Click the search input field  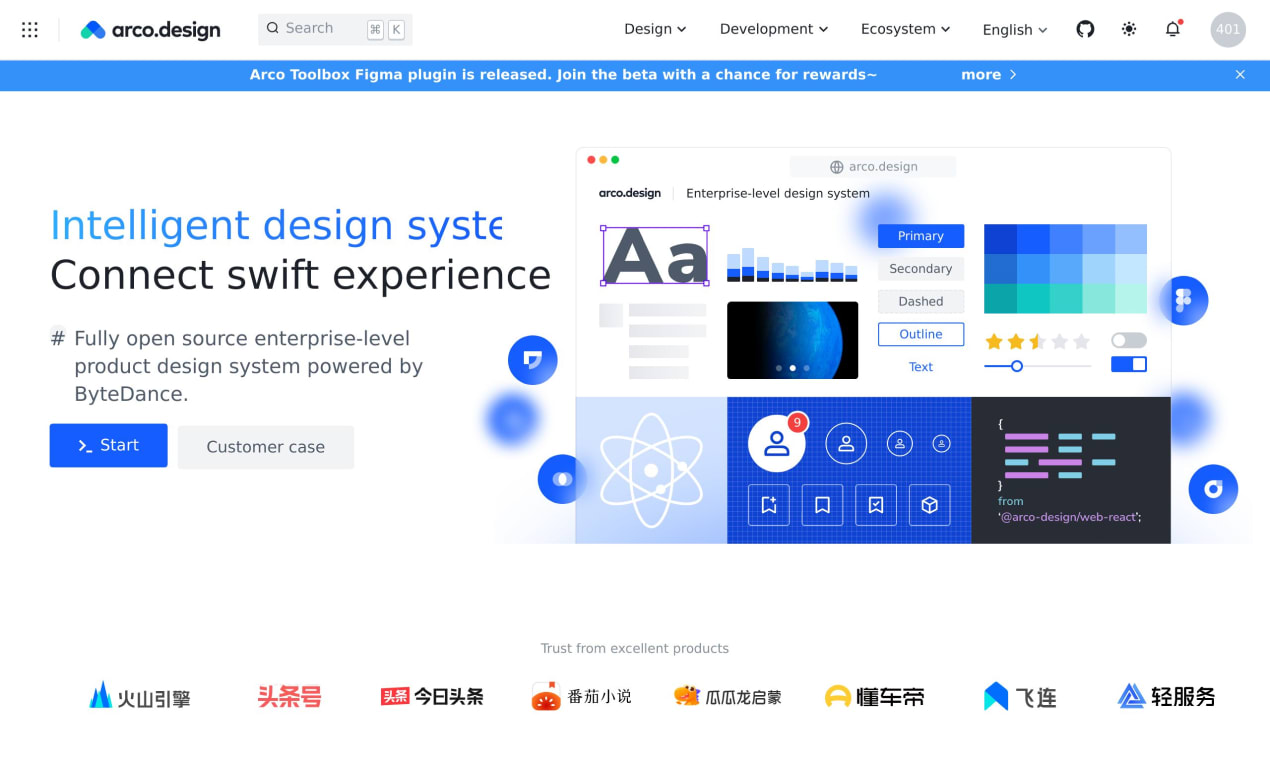tap(335, 29)
